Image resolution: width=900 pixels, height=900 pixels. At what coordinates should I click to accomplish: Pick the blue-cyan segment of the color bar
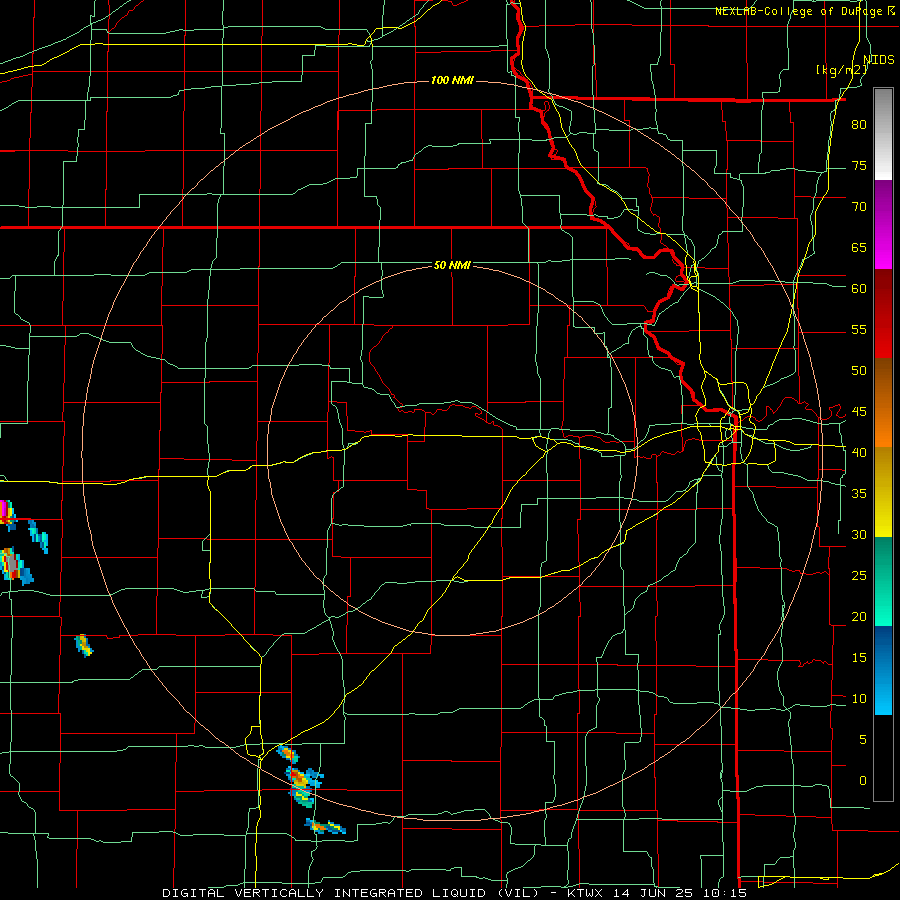pos(883,670)
